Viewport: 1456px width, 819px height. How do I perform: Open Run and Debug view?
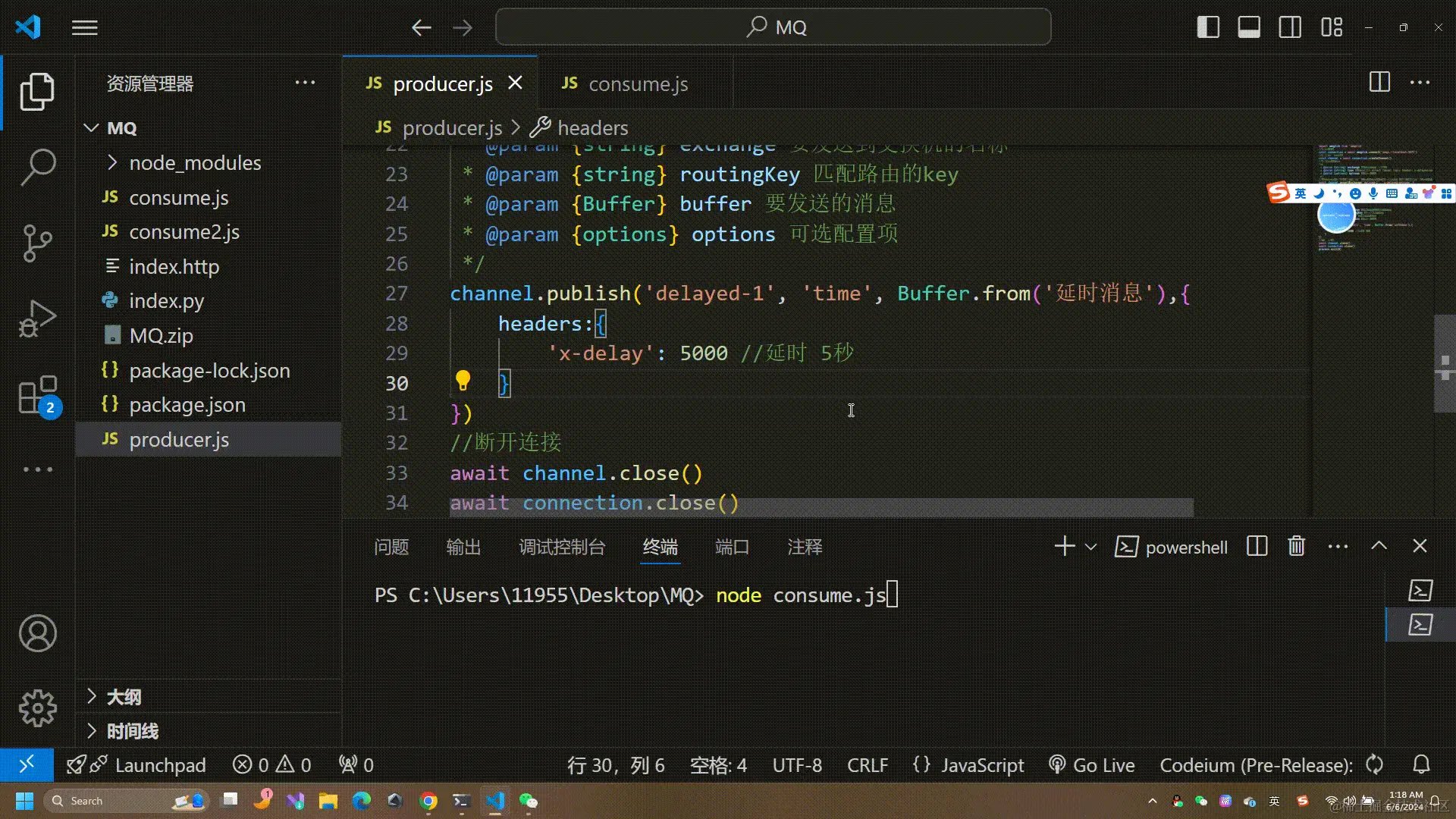coord(37,318)
